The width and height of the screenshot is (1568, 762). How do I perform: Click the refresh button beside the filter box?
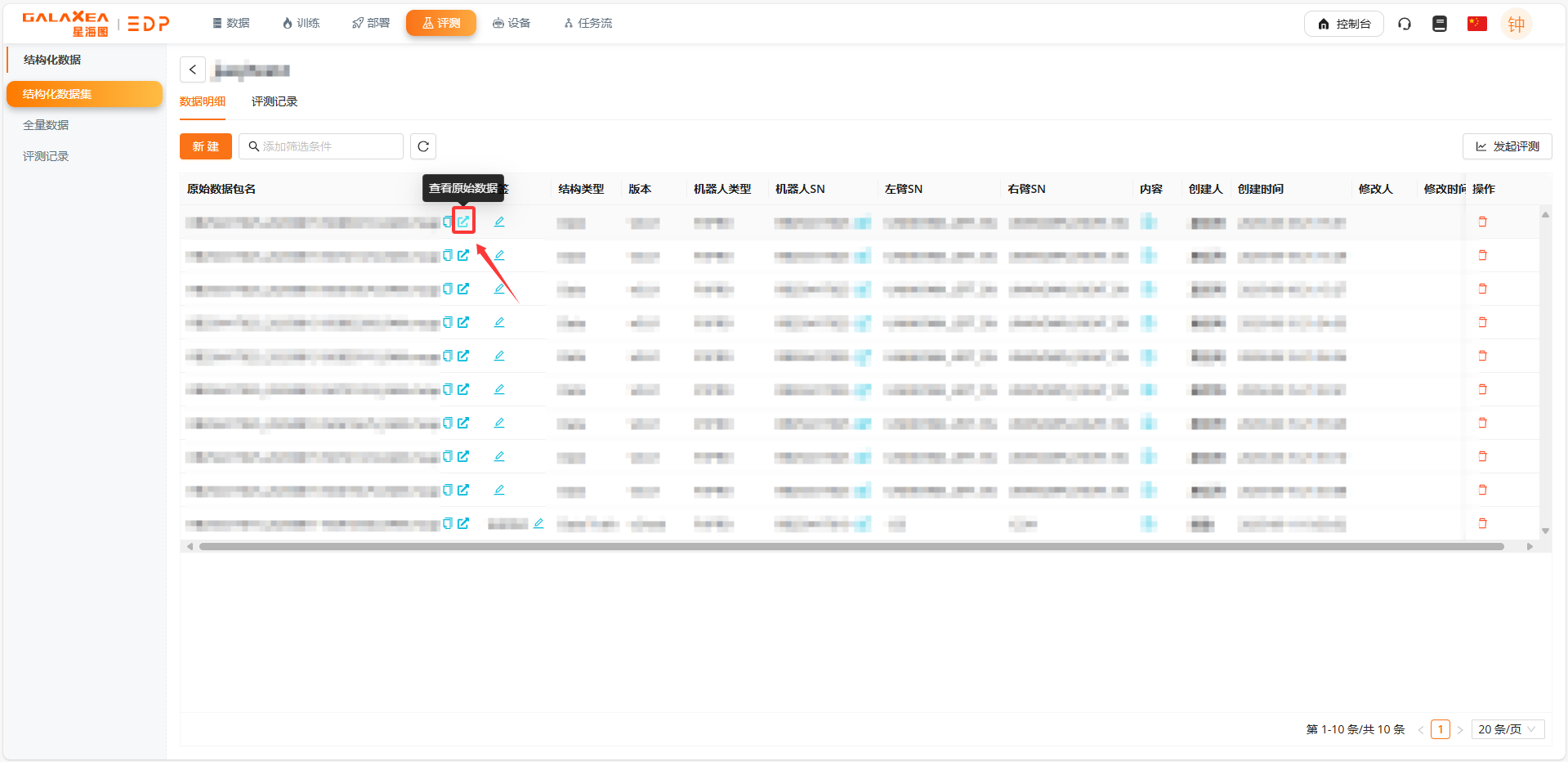(x=423, y=146)
